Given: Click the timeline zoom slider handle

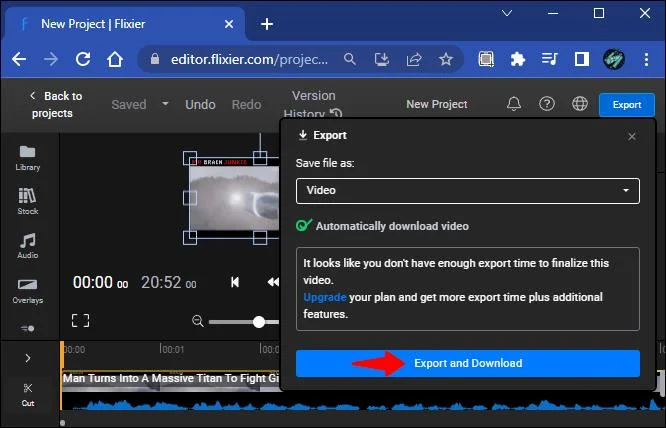Looking at the screenshot, I should [x=259, y=321].
